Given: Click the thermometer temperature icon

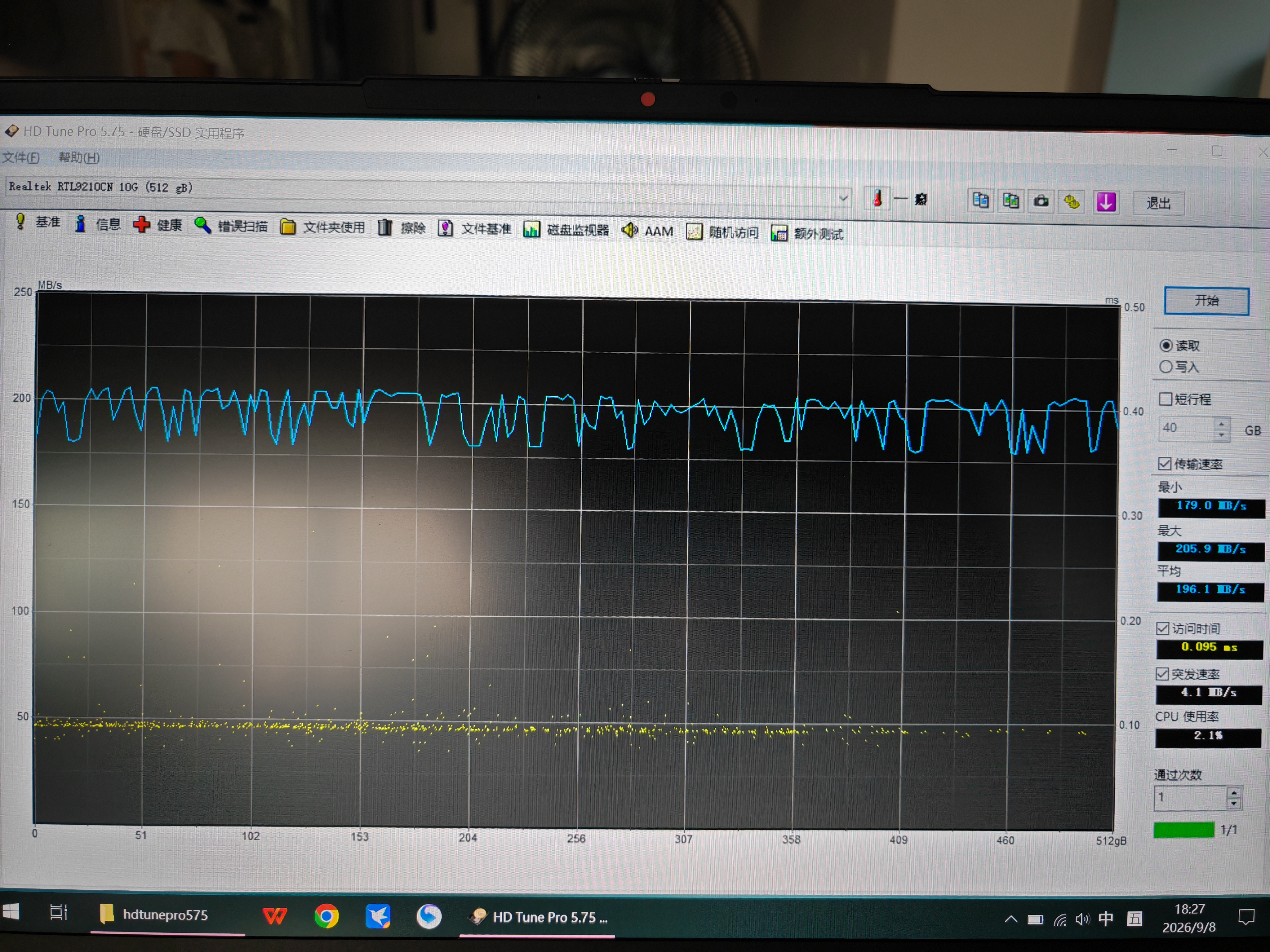Looking at the screenshot, I should tap(877, 199).
